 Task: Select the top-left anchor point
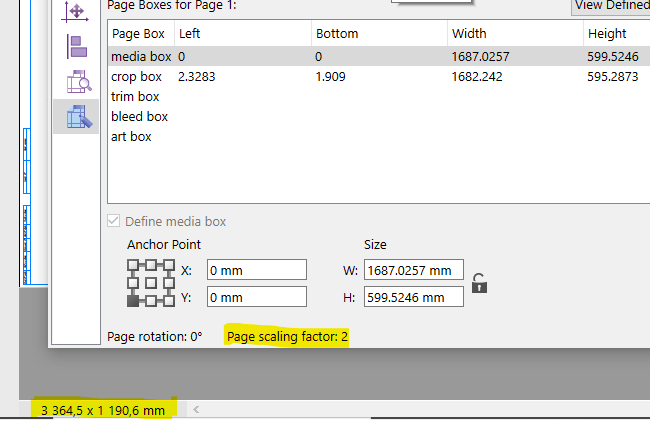pyautogui.click(x=133, y=265)
